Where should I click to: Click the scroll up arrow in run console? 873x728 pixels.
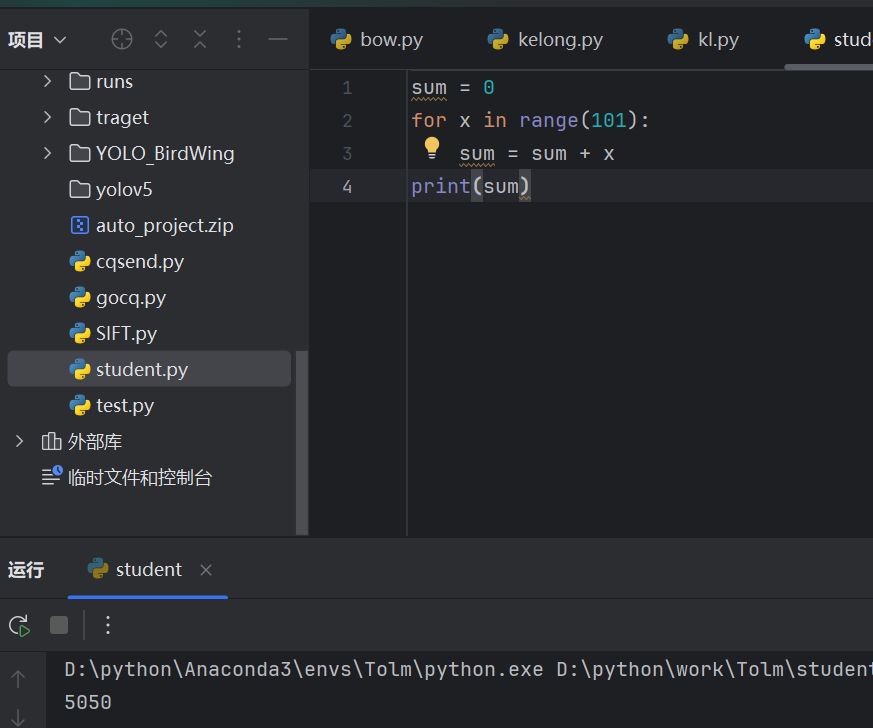click(x=19, y=680)
